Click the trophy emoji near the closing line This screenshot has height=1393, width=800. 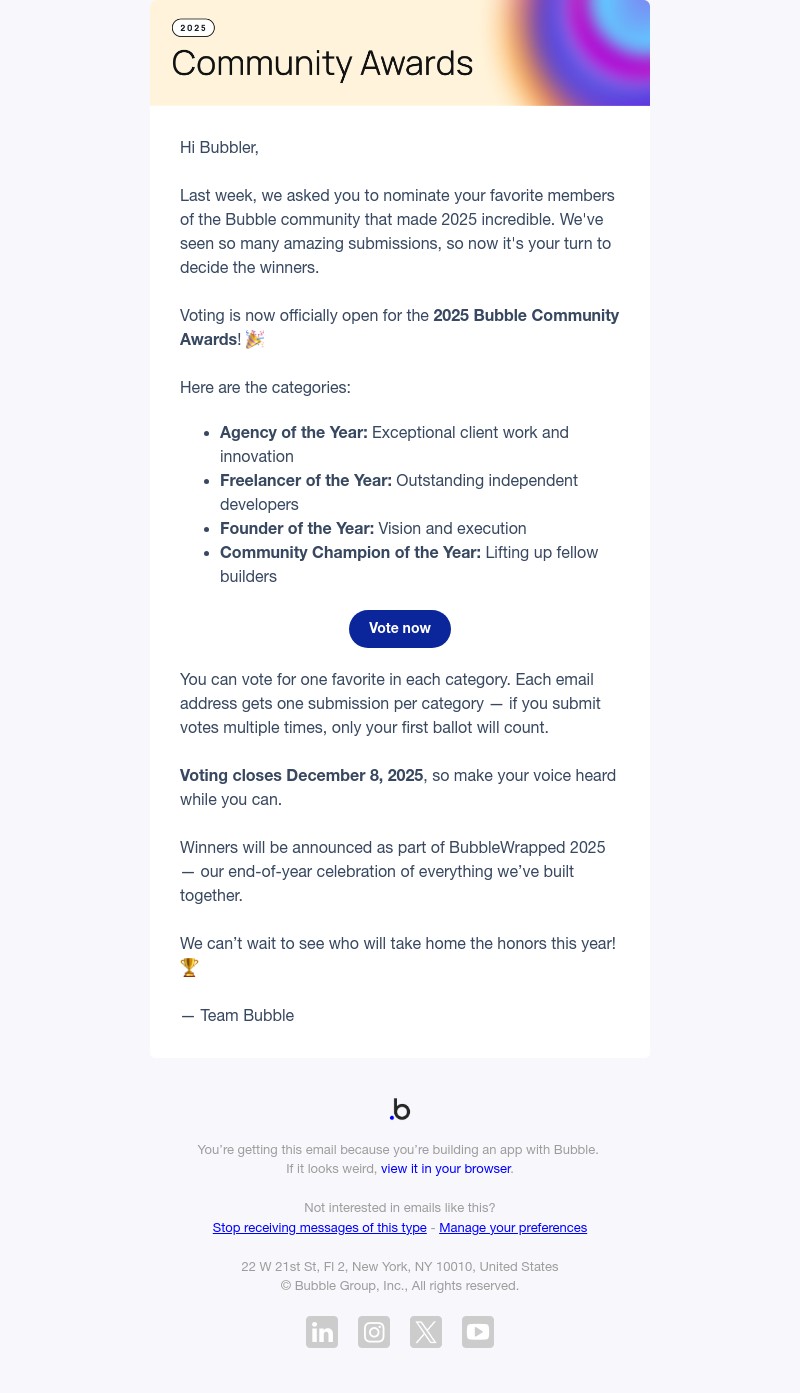[189, 967]
